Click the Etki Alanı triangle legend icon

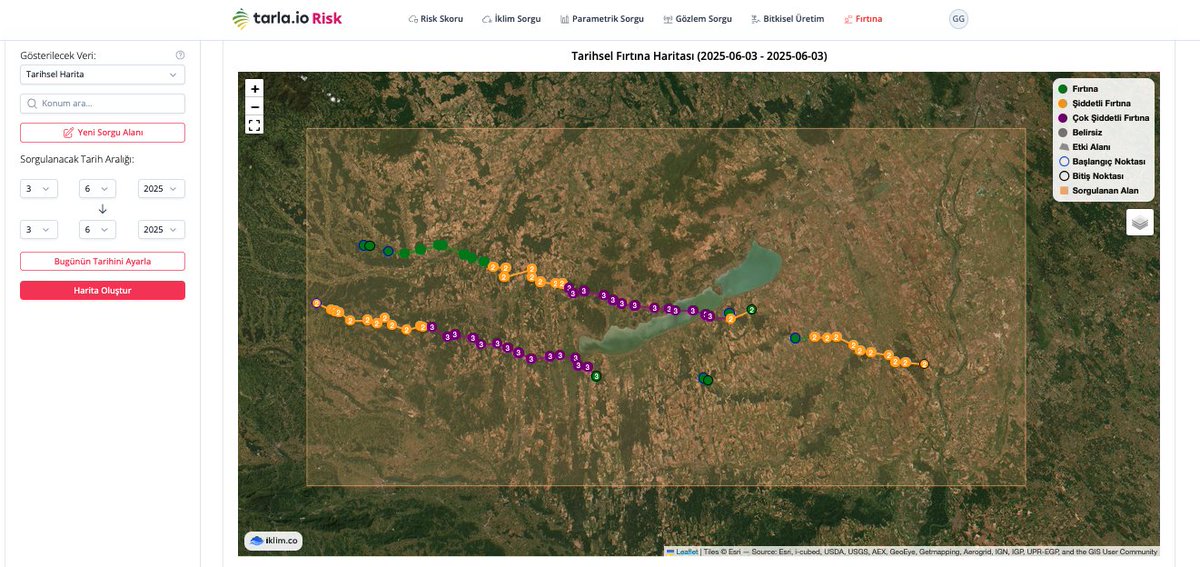tap(1063, 147)
